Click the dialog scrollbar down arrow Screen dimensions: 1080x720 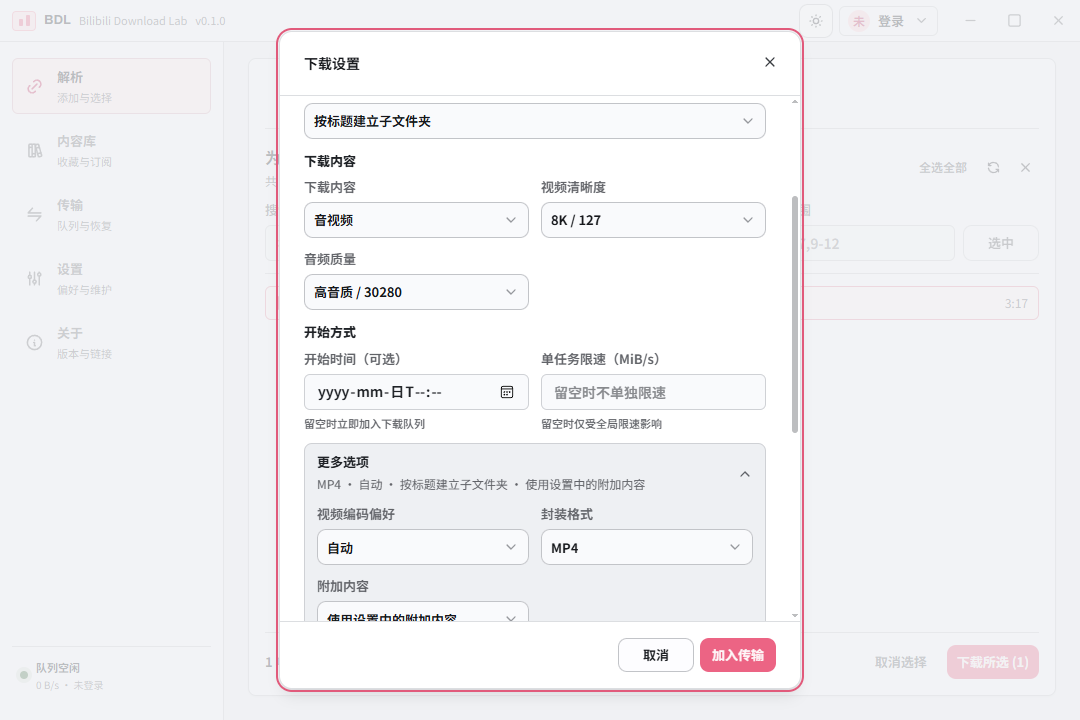795,615
